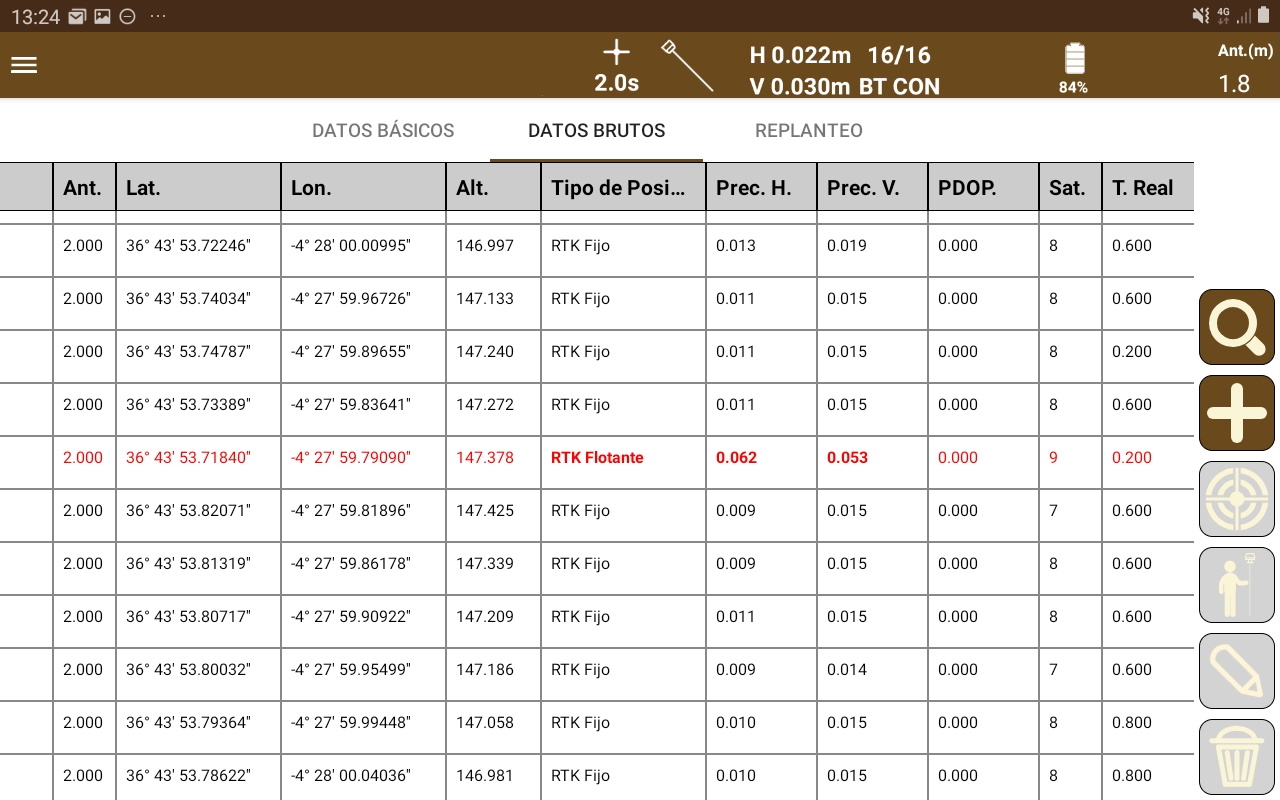
Task: Tap the trash bin delete icon
Action: pyautogui.click(x=1237, y=757)
